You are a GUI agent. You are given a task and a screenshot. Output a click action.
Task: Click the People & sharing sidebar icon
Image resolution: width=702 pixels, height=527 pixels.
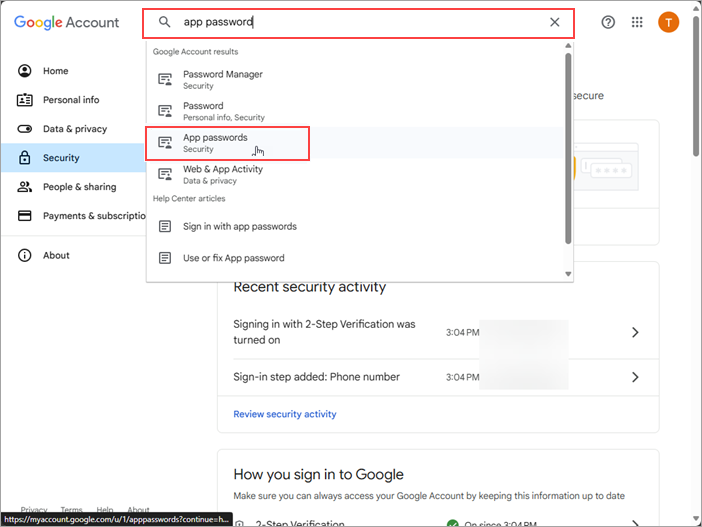(25, 187)
